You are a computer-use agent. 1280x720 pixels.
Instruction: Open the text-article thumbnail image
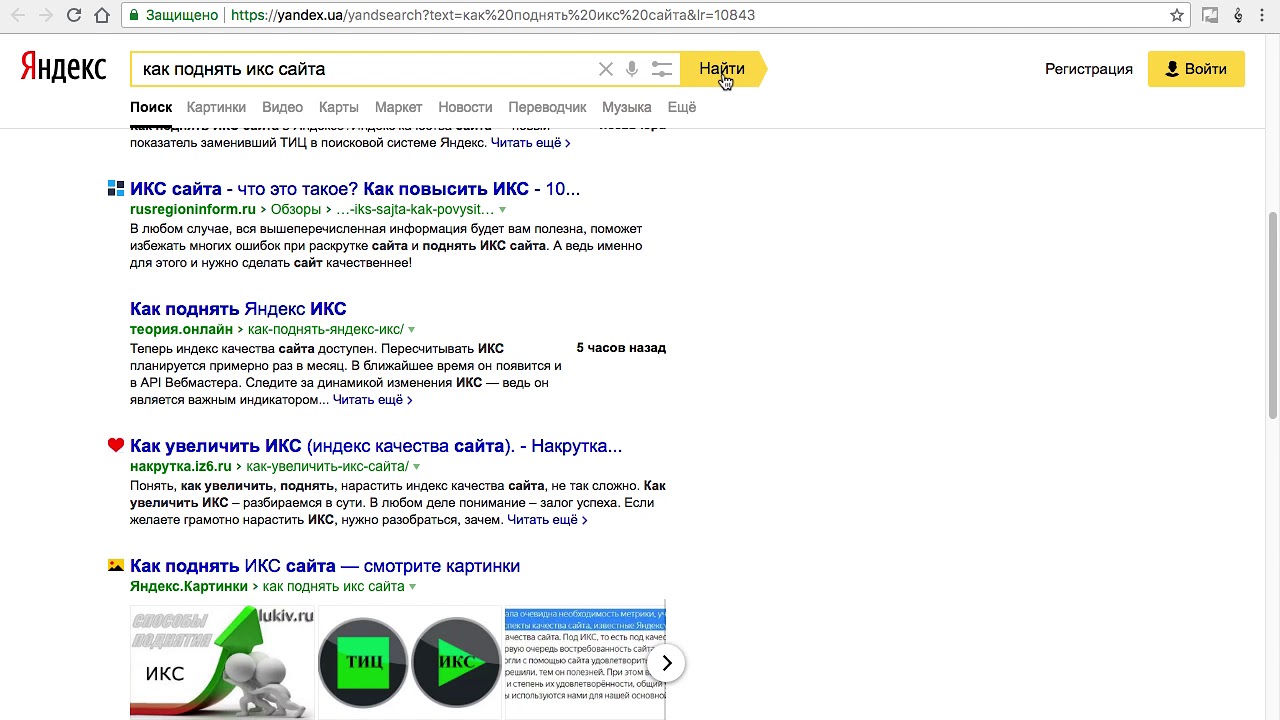point(585,662)
